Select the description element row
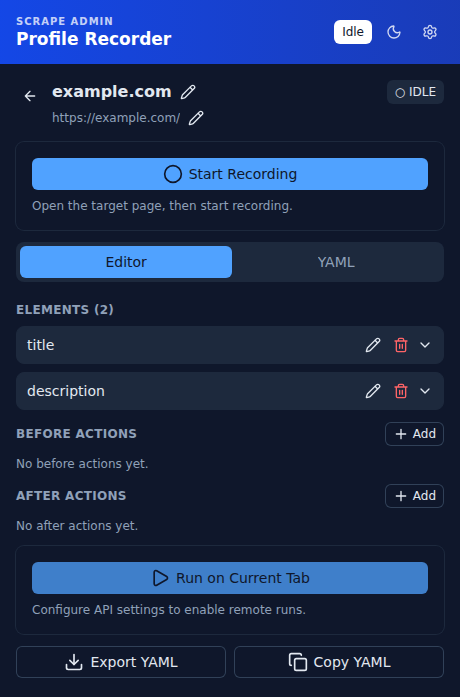460x697 pixels. point(230,391)
